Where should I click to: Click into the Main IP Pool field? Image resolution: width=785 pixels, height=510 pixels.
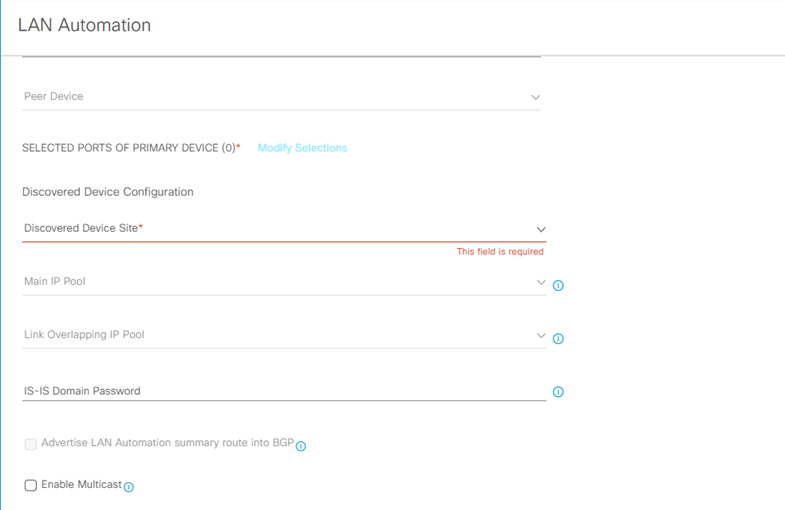tap(270, 282)
